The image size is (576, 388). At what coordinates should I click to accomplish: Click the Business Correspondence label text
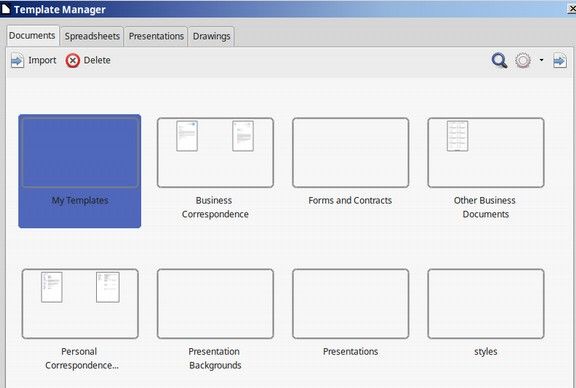215,207
